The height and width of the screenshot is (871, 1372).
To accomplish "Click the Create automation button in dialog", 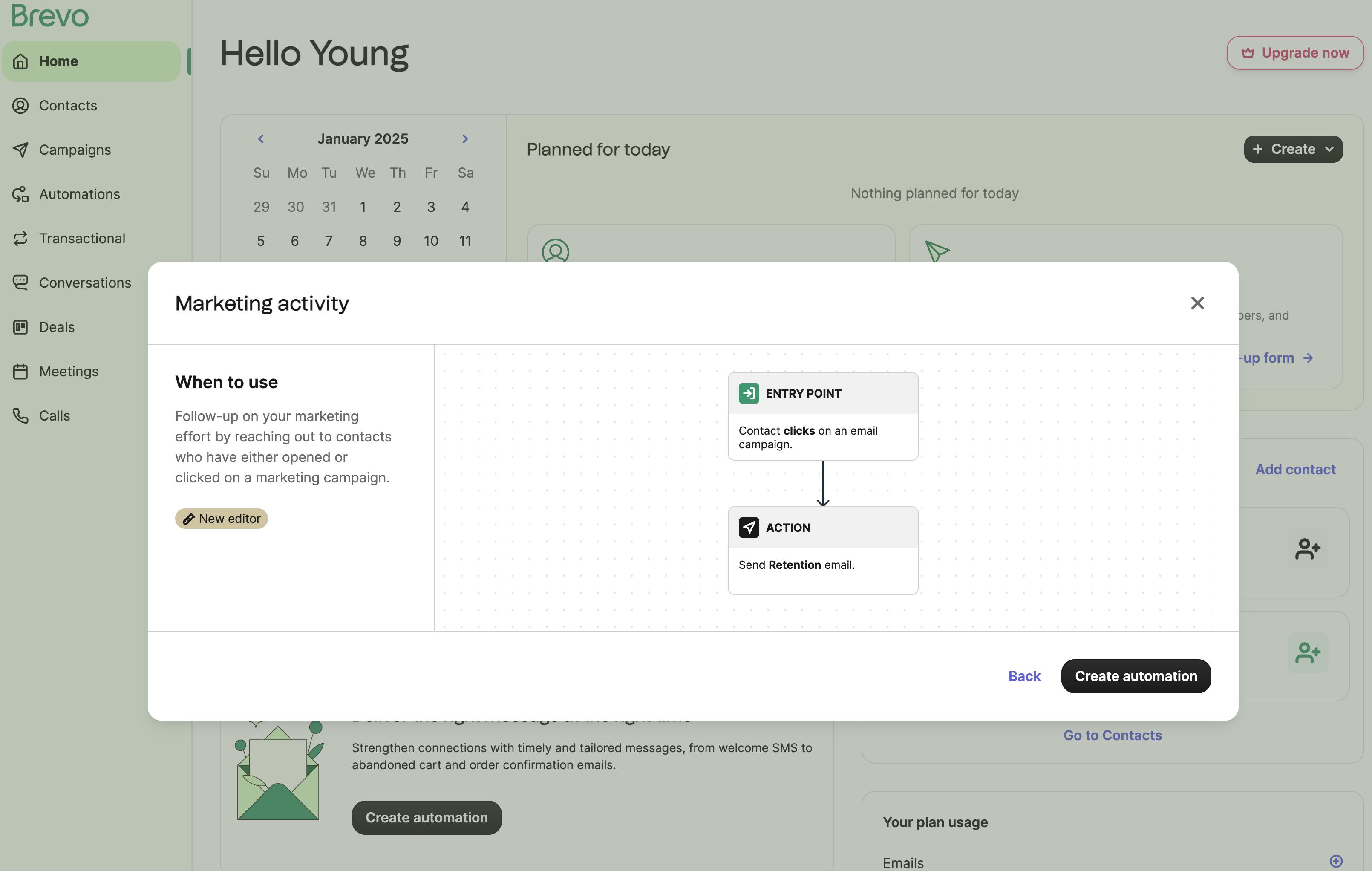I will [x=1136, y=676].
